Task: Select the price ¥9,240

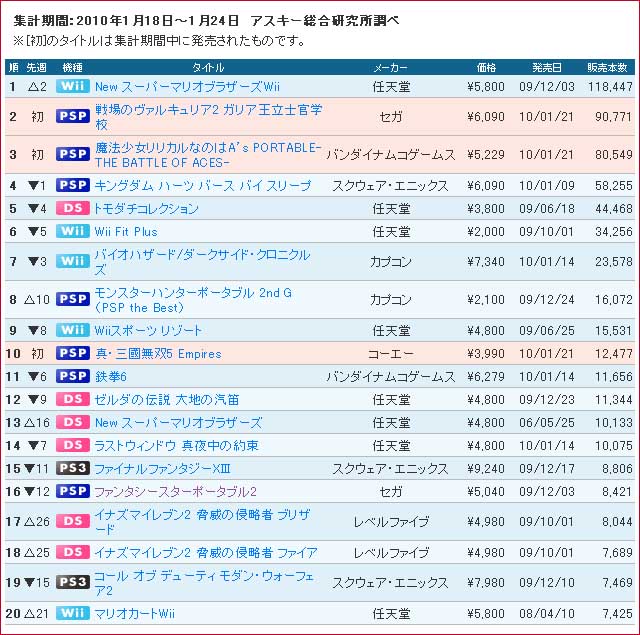Action: click(x=486, y=468)
